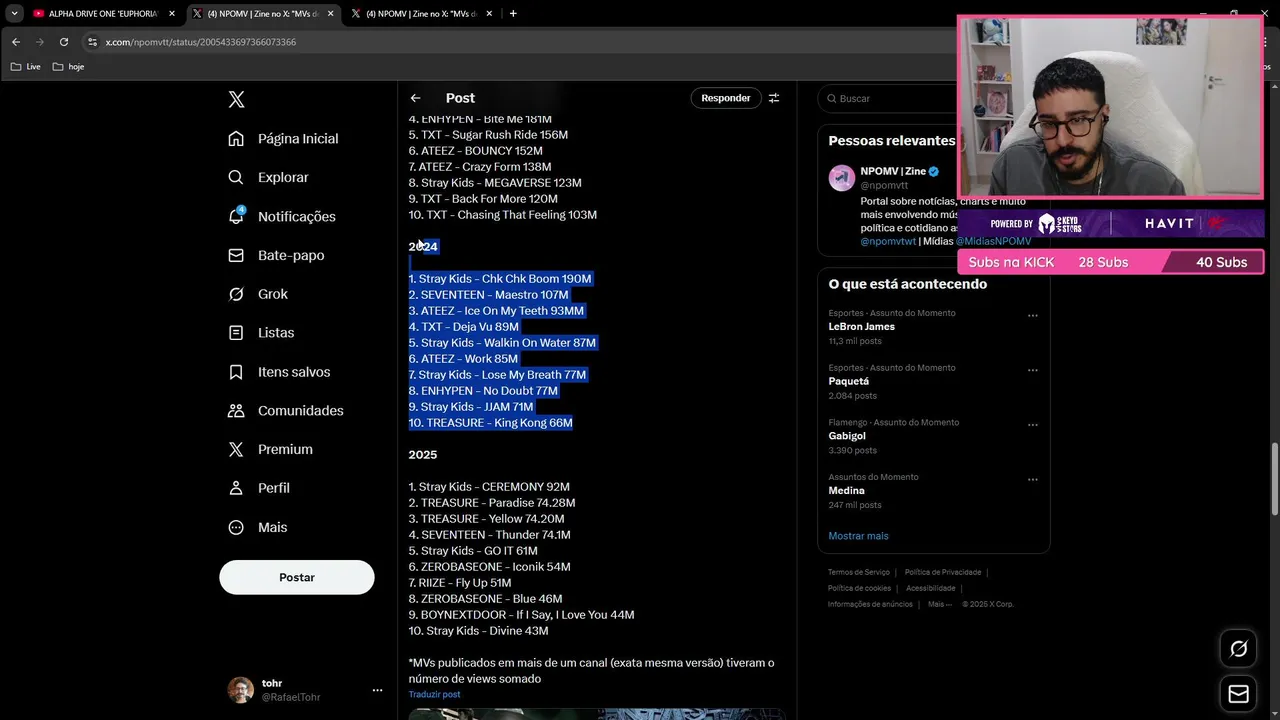Go back with the Post arrow
This screenshot has height=720, width=1280.
[x=415, y=98]
